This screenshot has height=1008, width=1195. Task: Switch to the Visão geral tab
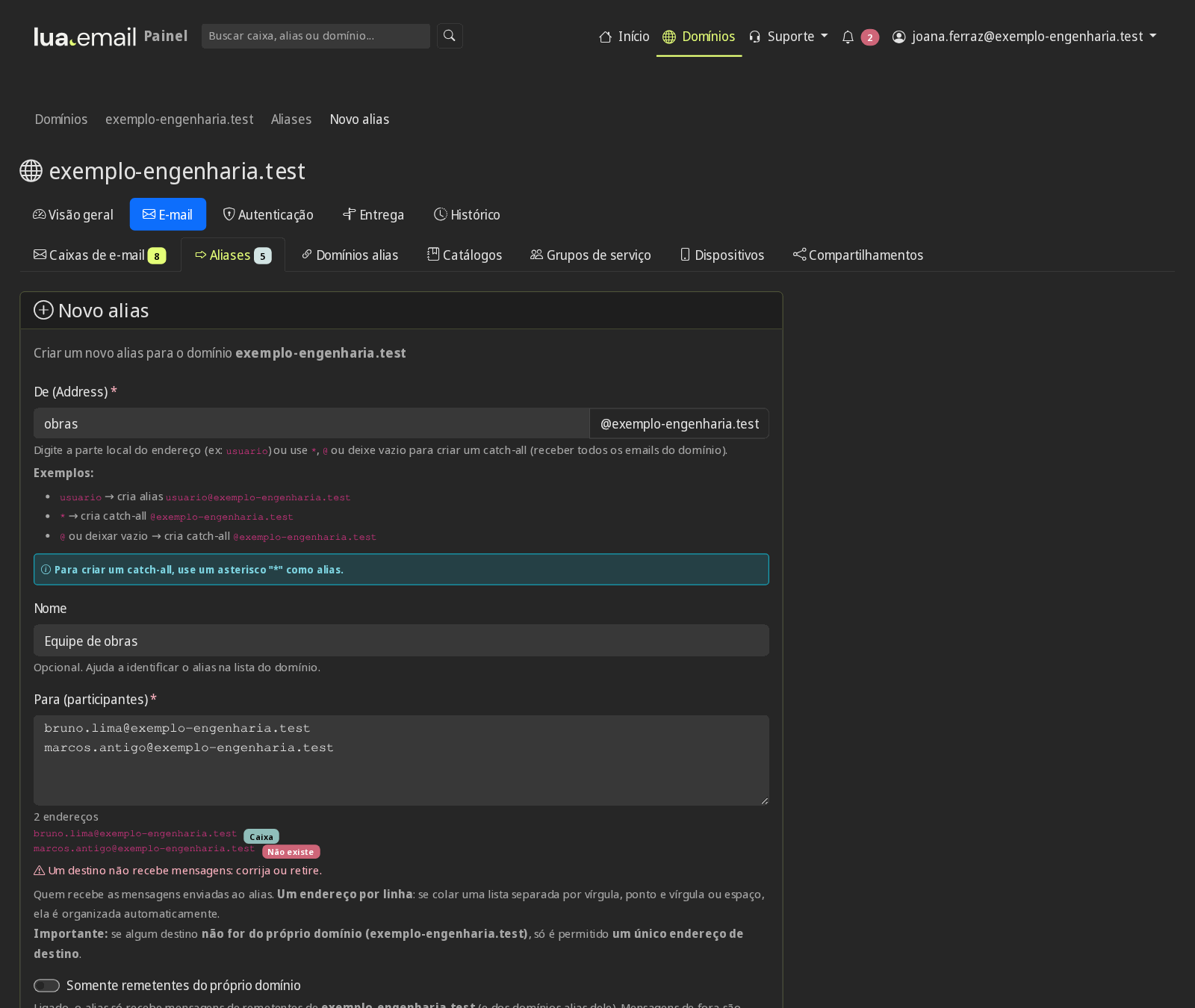pyautogui.click(x=73, y=215)
